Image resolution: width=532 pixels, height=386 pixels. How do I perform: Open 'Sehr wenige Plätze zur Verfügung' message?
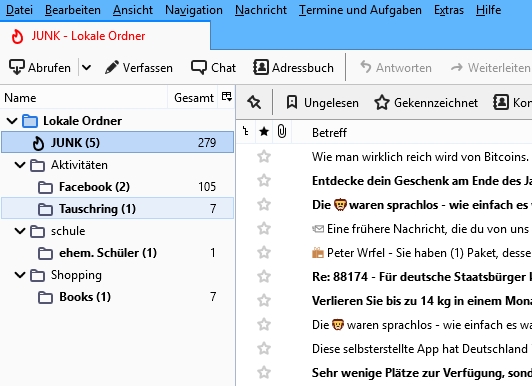point(422,373)
